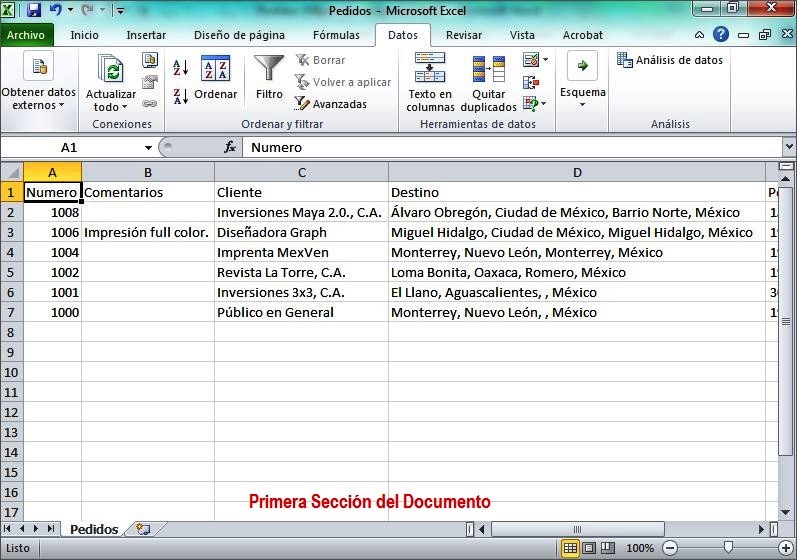Click Quitar duplicados tool
Image resolution: width=797 pixels, height=560 pixels.
pos(488,83)
